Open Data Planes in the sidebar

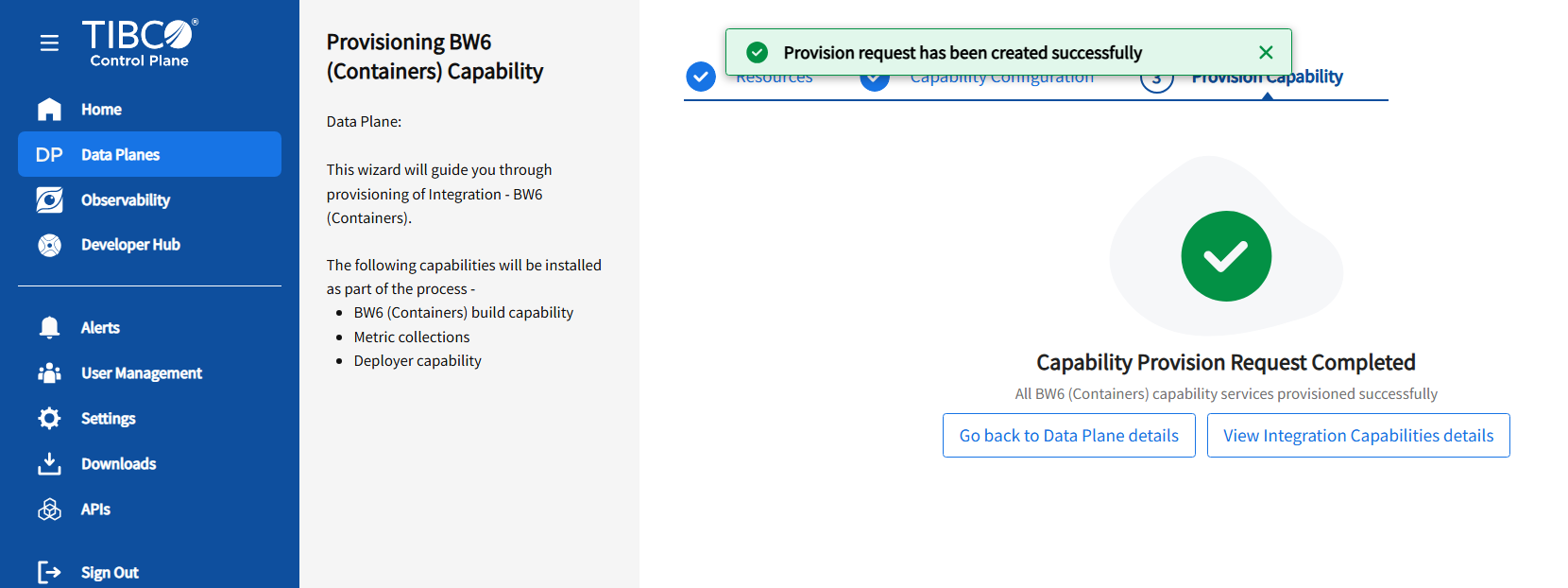coord(149,154)
